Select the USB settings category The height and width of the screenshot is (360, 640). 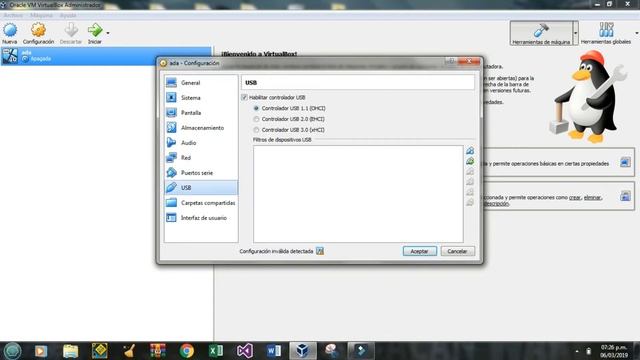point(201,187)
